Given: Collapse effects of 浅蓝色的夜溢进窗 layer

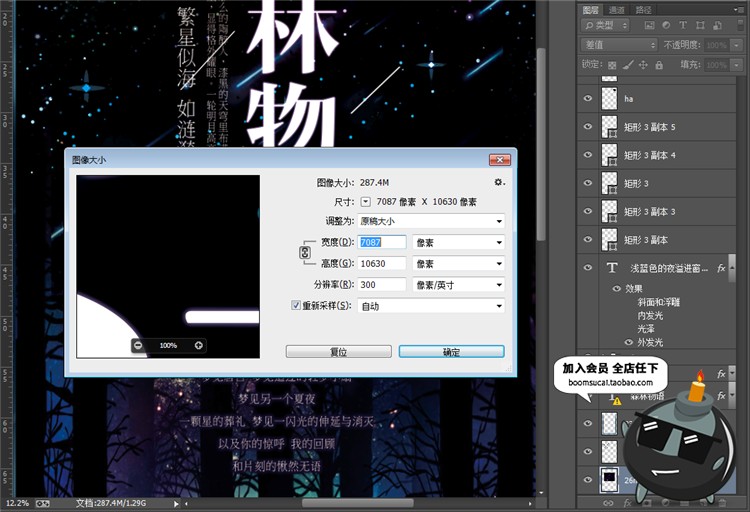Looking at the screenshot, I should (731, 268).
